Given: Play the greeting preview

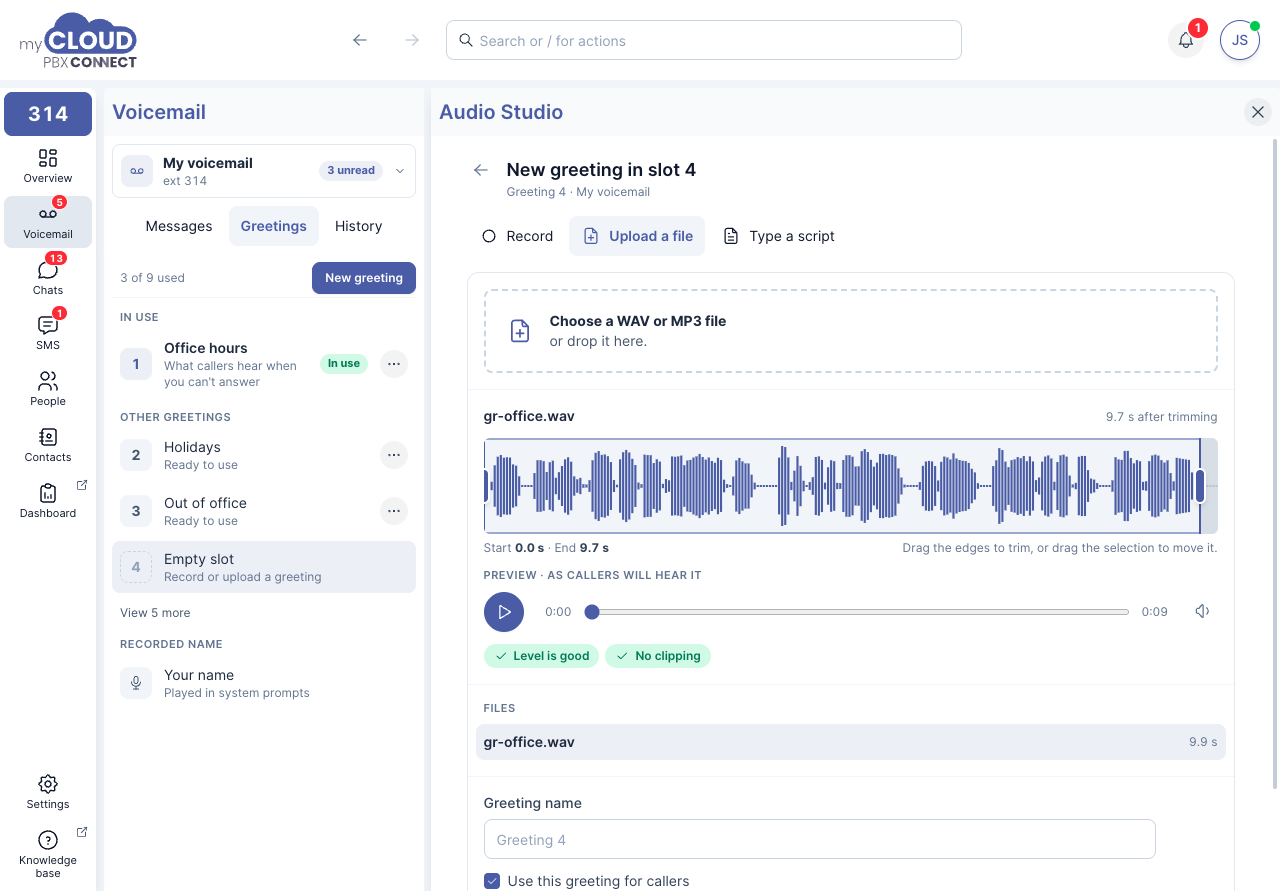Looking at the screenshot, I should tap(504, 612).
